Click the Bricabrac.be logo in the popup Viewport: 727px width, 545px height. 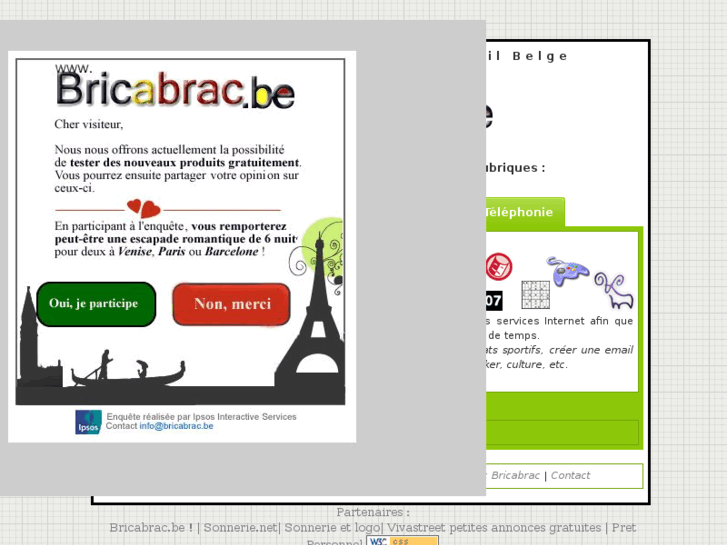coord(175,87)
